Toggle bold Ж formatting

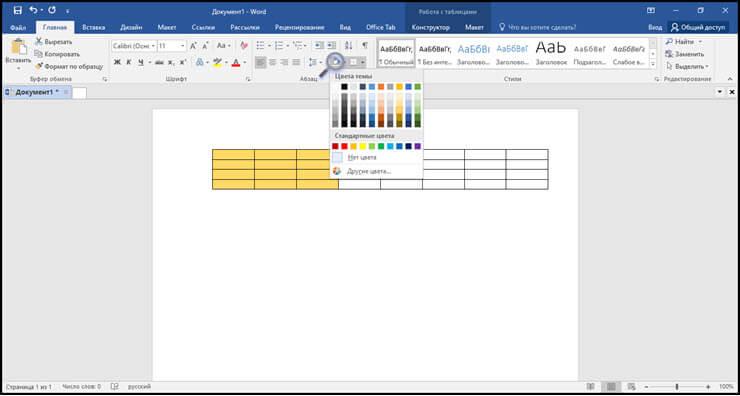pyautogui.click(x=117, y=62)
